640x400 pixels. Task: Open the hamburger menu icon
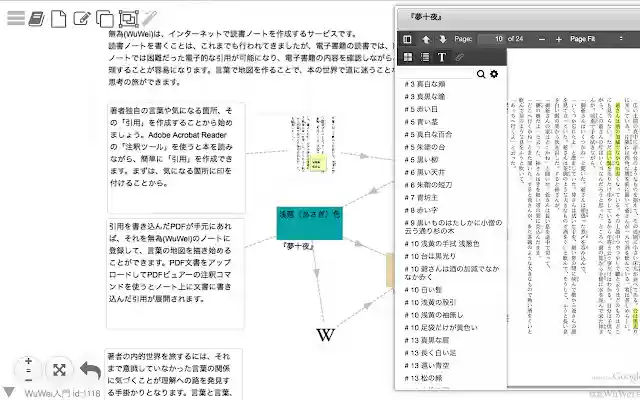16,18
